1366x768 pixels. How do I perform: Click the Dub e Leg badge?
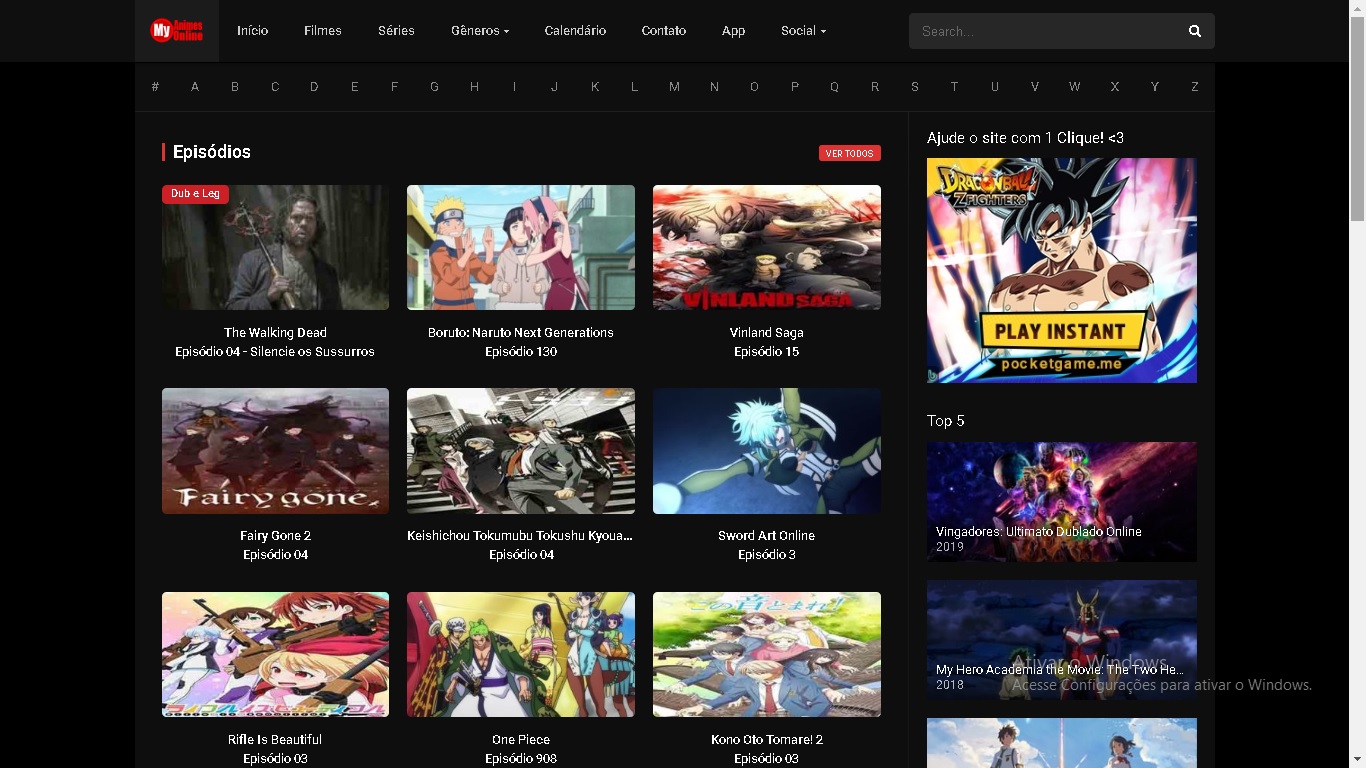point(195,194)
